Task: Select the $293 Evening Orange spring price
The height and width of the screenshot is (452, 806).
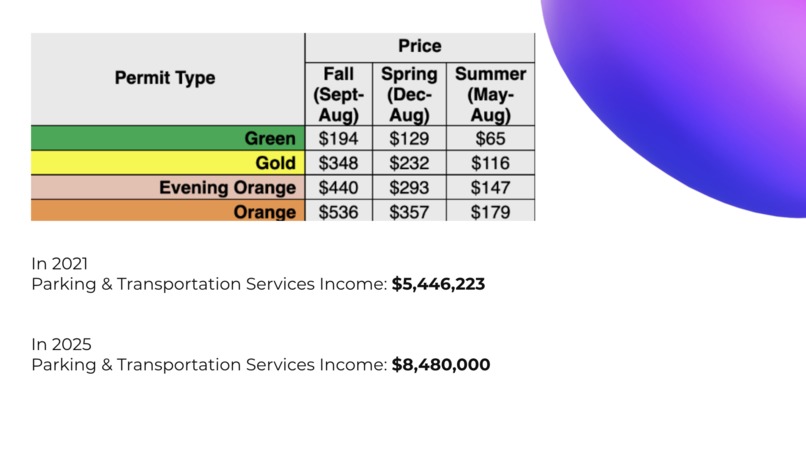Action: tap(409, 188)
